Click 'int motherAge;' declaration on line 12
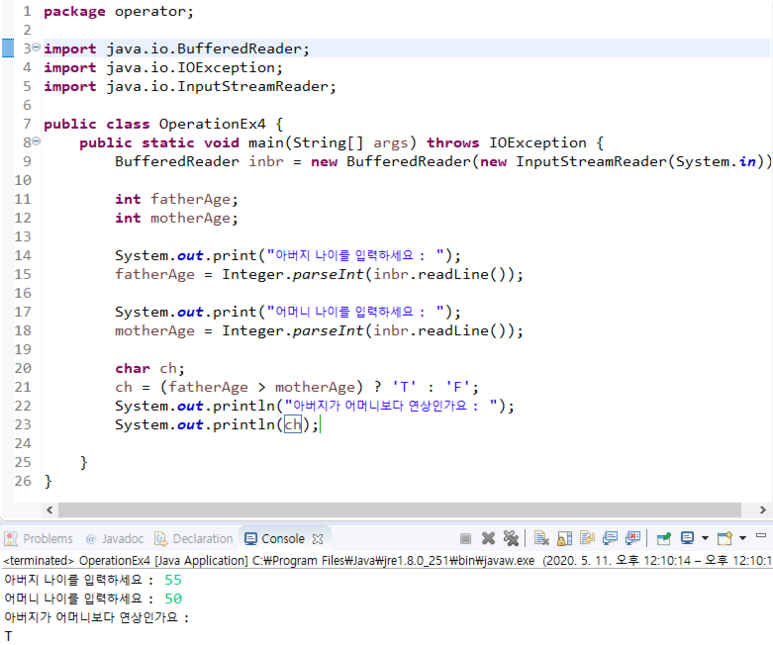This screenshot has height=645, width=773. (176, 218)
